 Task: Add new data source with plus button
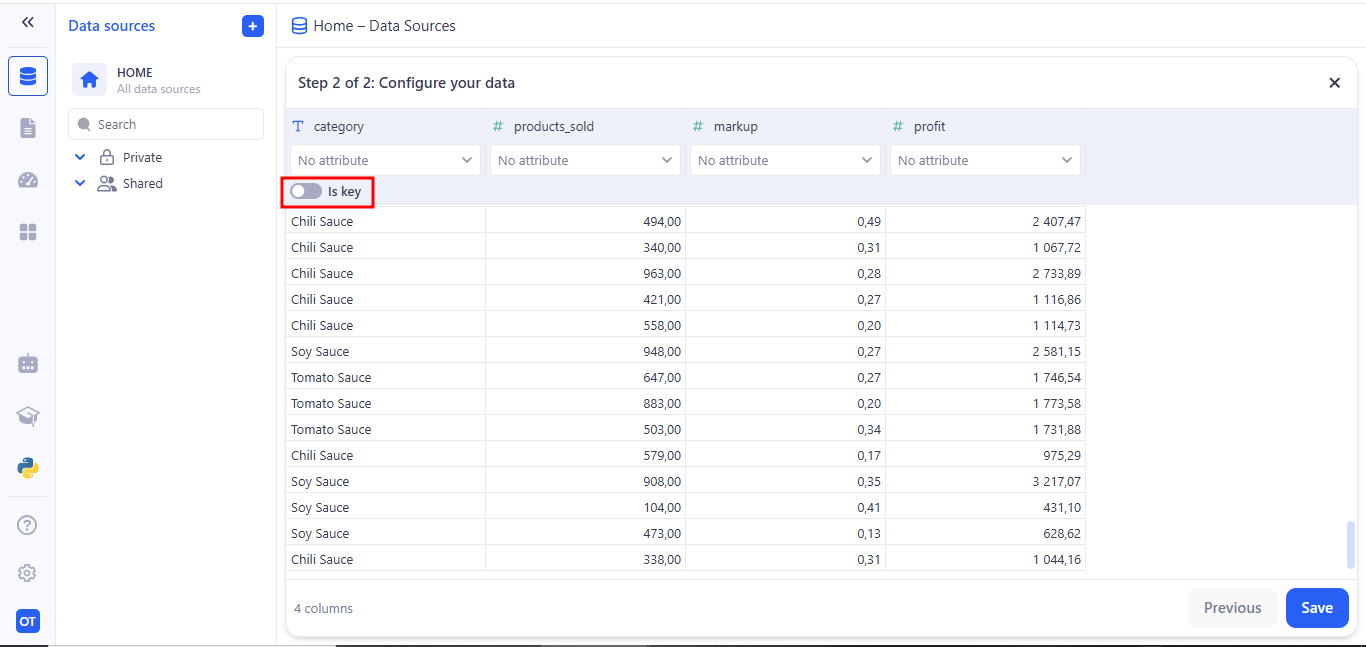coord(253,26)
